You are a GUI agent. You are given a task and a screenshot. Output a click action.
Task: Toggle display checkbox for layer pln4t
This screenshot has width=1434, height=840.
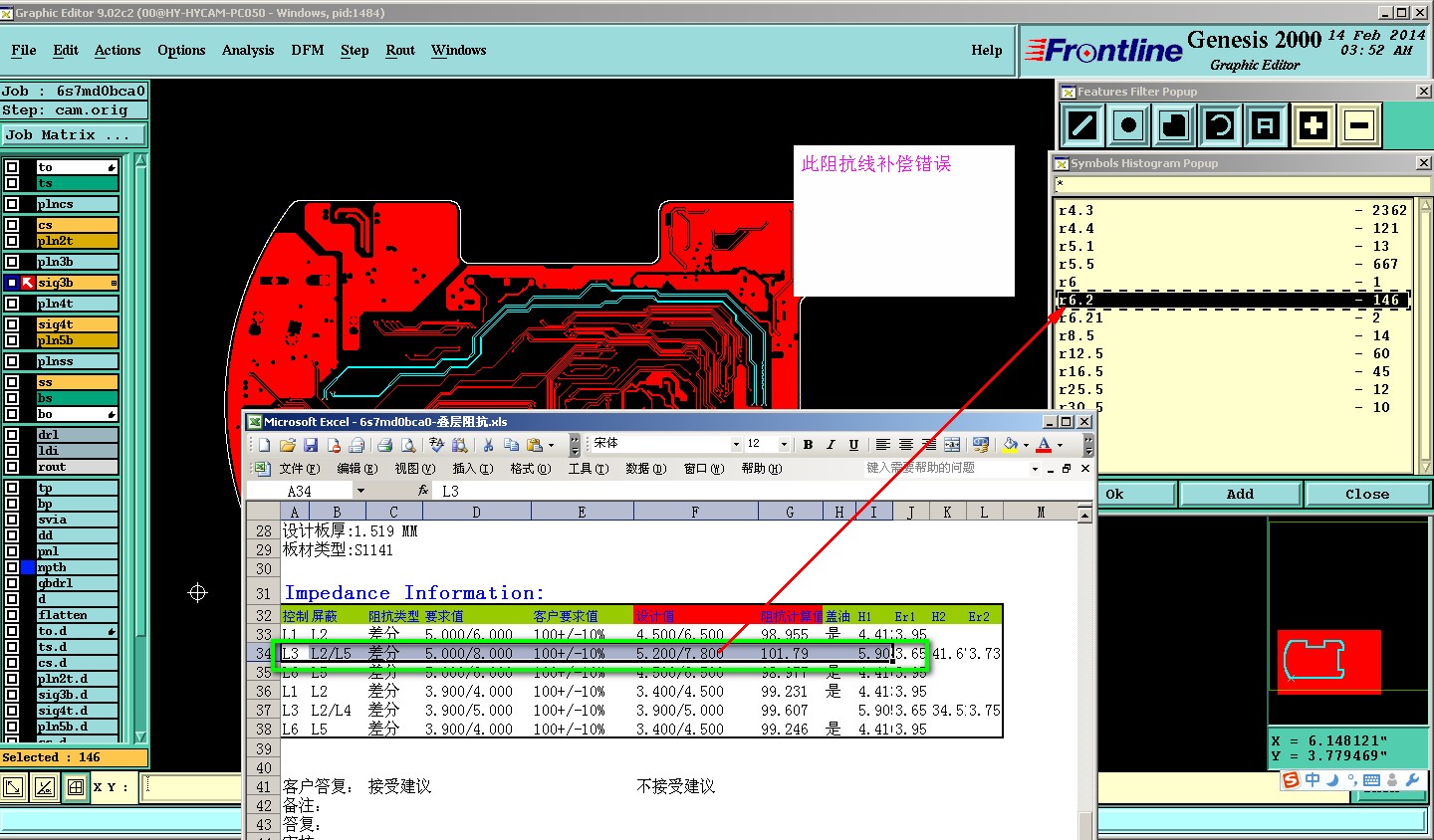click(x=12, y=304)
